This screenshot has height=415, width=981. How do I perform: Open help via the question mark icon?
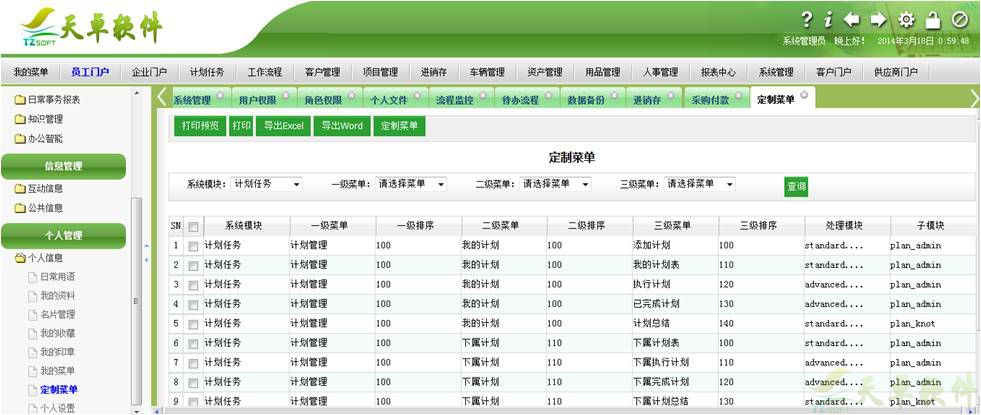pos(807,19)
